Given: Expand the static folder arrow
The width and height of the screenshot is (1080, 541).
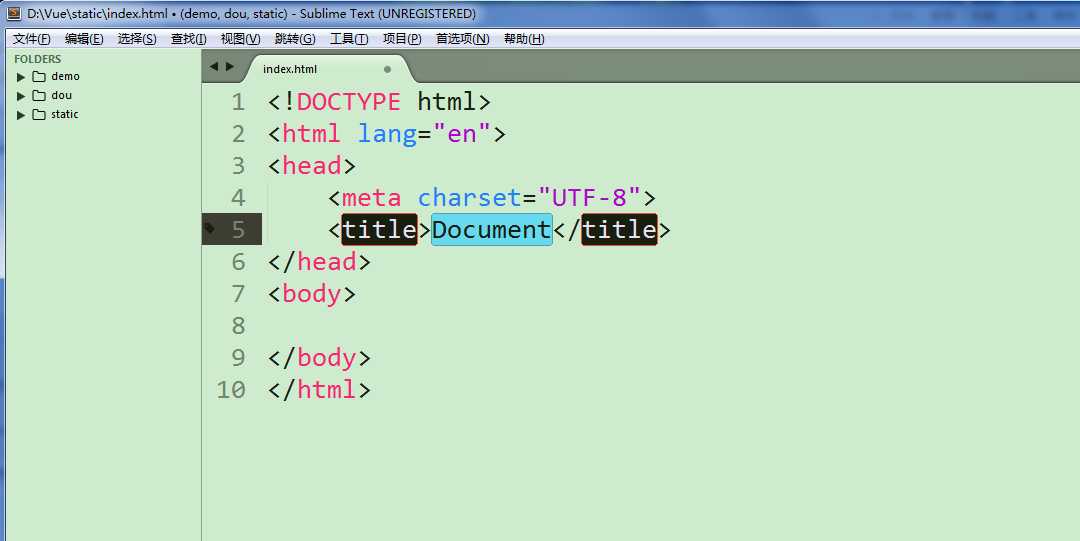Looking at the screenshot, I should point(21,114).
